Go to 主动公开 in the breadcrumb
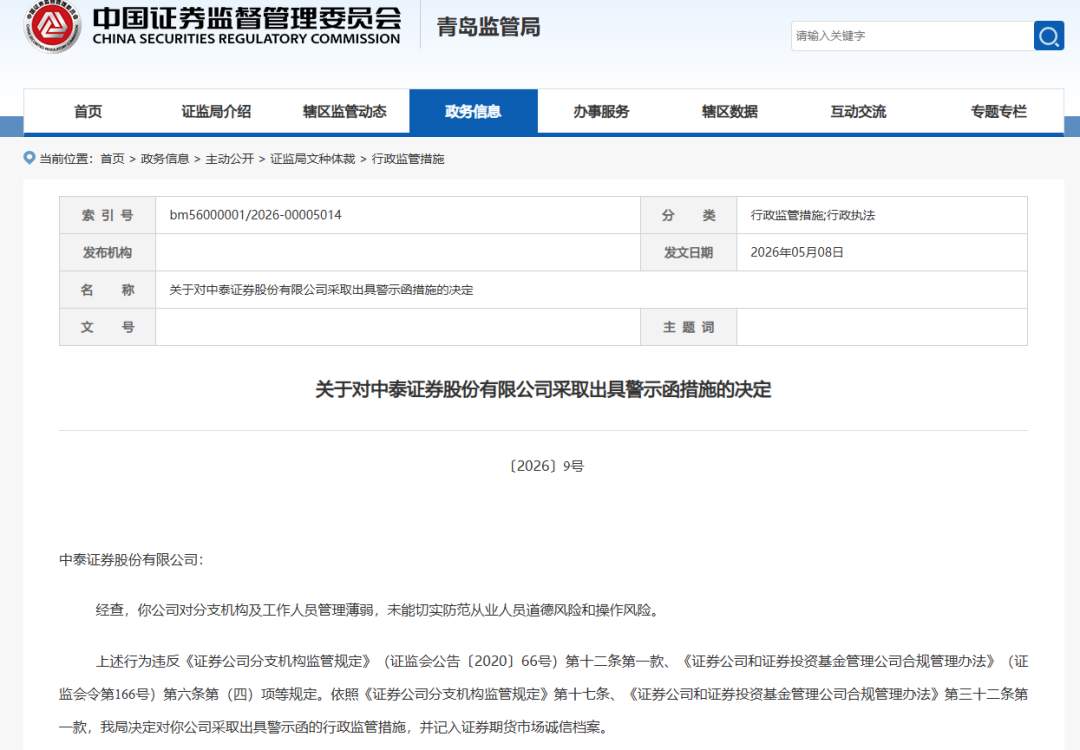1080x750 pixels. tap(229, 159)
